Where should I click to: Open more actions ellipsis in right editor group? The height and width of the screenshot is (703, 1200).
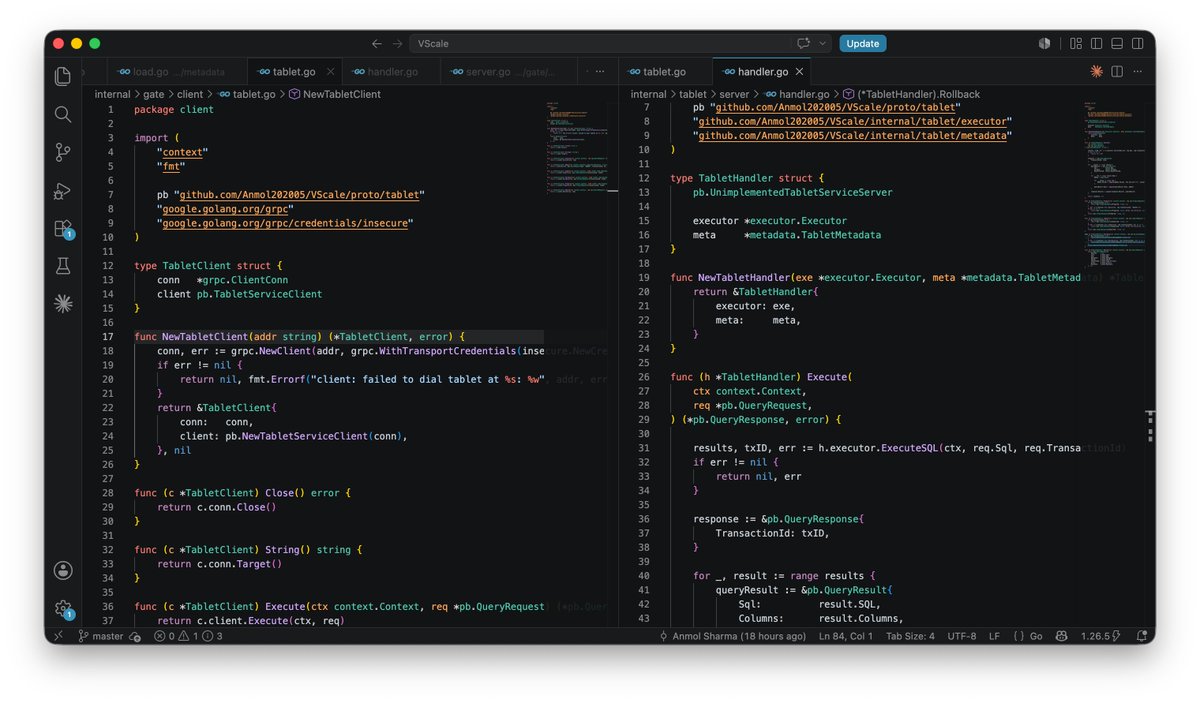tap(1138, 72)
